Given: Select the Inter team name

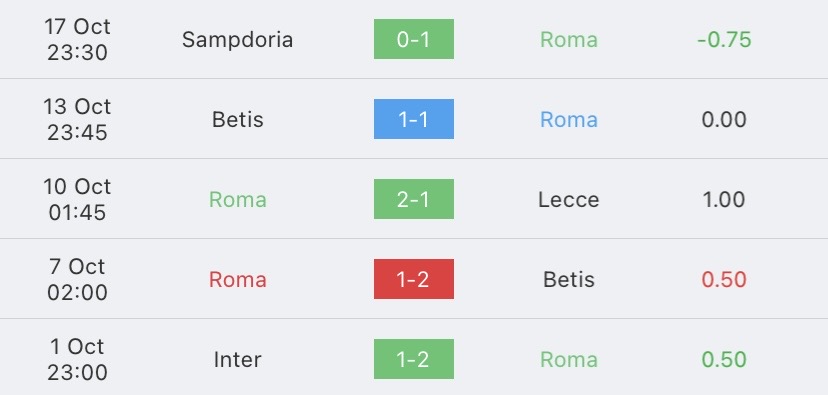Looking at the screenshot, I should [238, 360].
